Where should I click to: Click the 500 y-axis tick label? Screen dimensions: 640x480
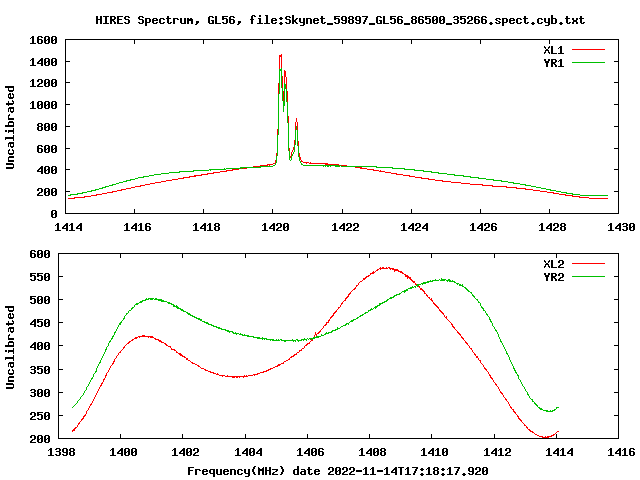point(40,300)
